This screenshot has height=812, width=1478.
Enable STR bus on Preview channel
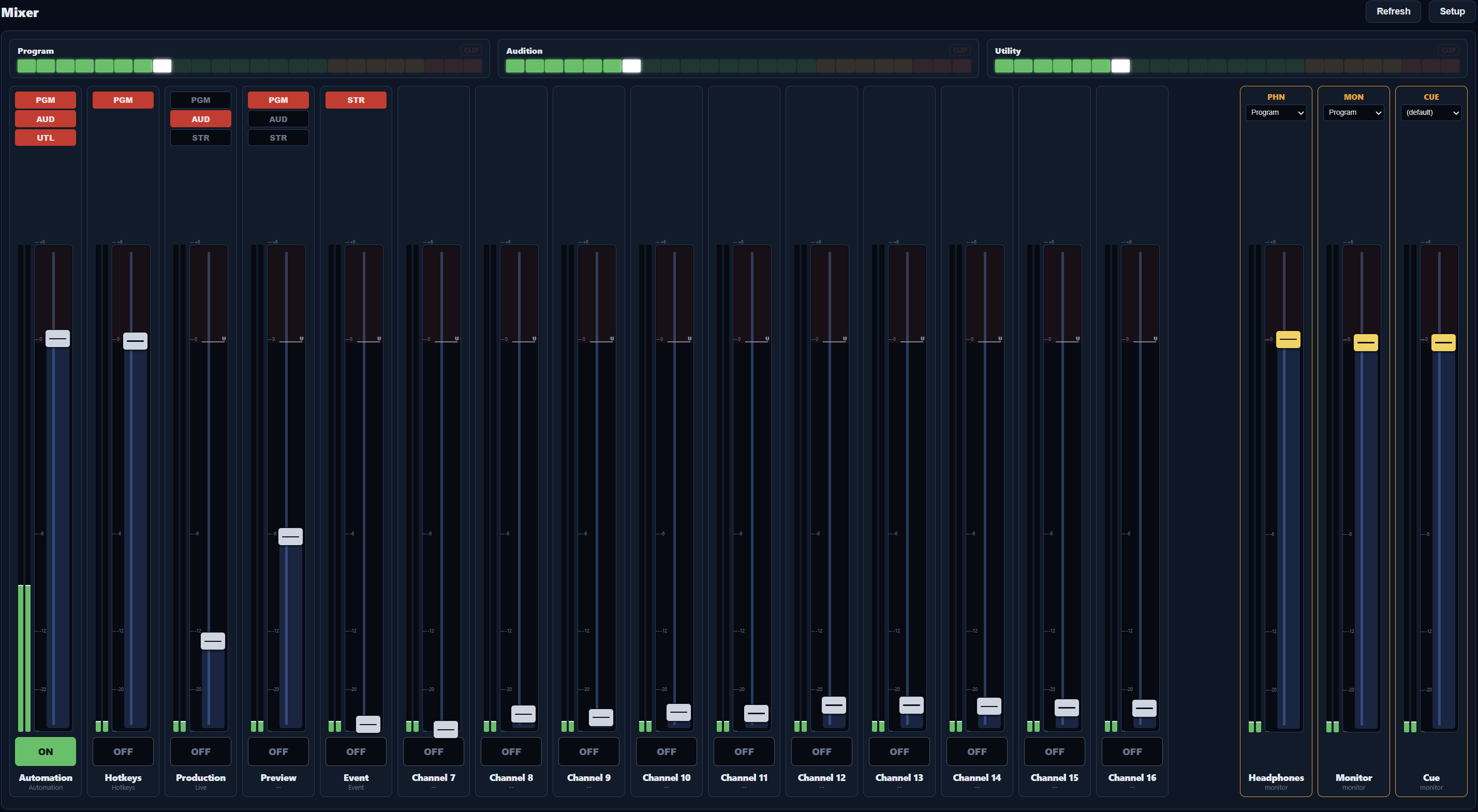[x=278, y=138]
